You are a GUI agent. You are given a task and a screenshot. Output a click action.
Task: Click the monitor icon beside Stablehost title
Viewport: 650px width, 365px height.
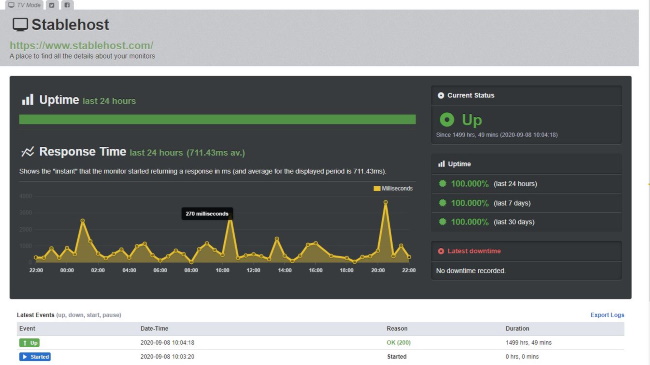coord(20,24)
